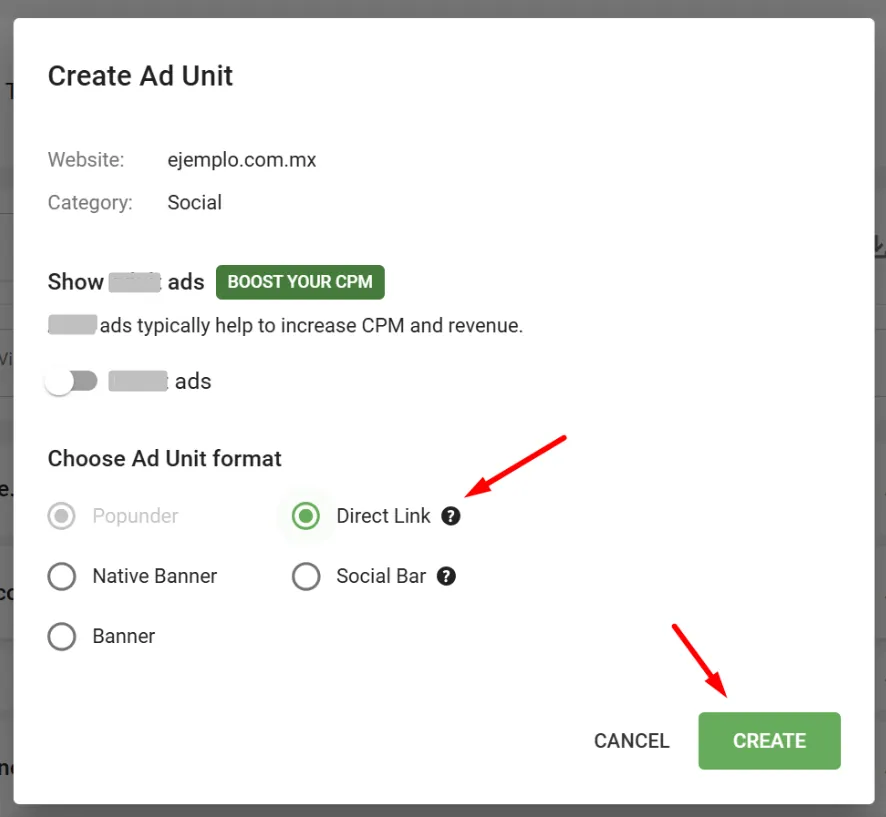Image resolution: width=886 pixels, height=817 pixels.
Task: Click the Social Bar label text
Action: 381,576
